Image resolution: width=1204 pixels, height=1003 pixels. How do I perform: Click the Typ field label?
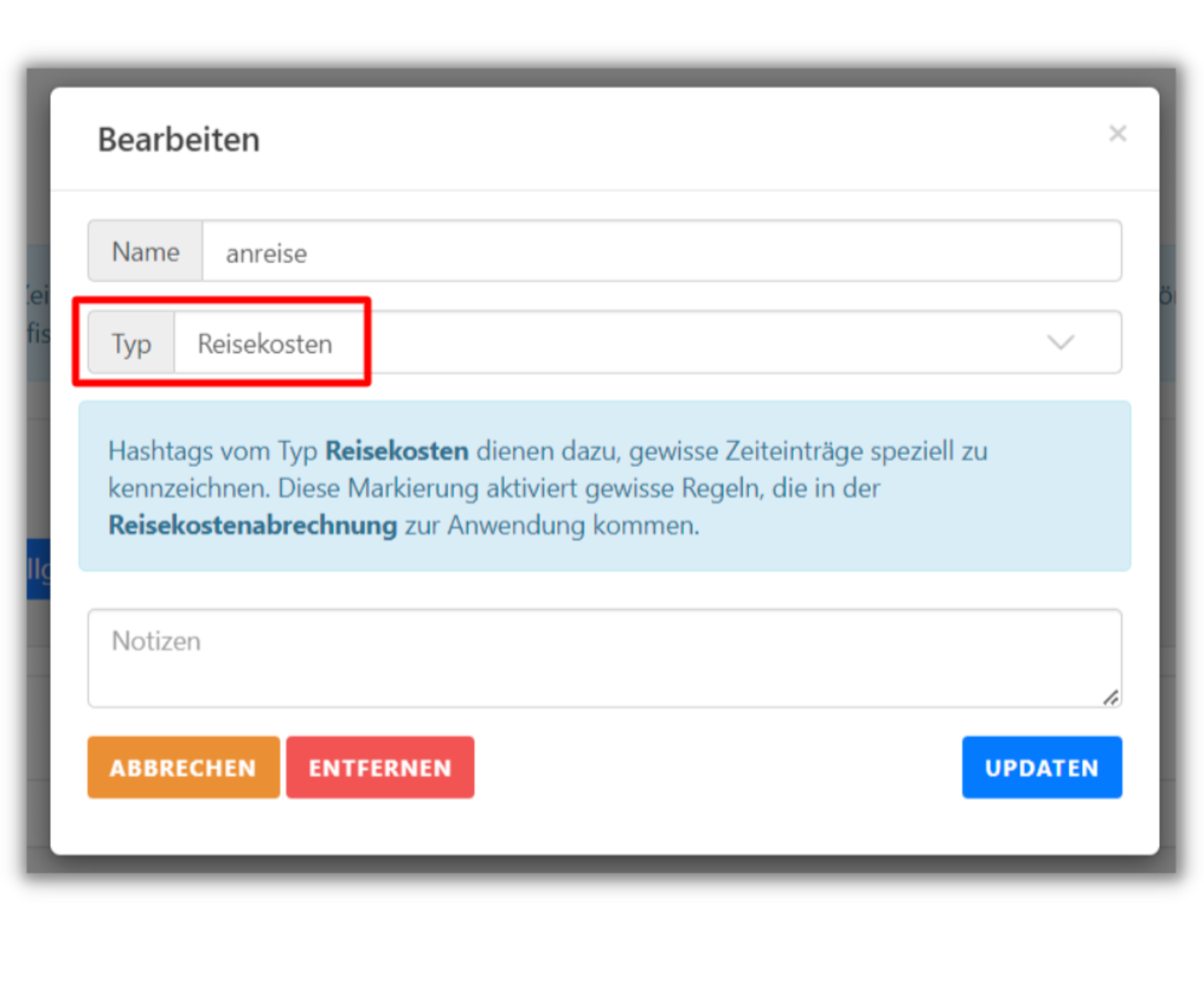coord(131,343)
